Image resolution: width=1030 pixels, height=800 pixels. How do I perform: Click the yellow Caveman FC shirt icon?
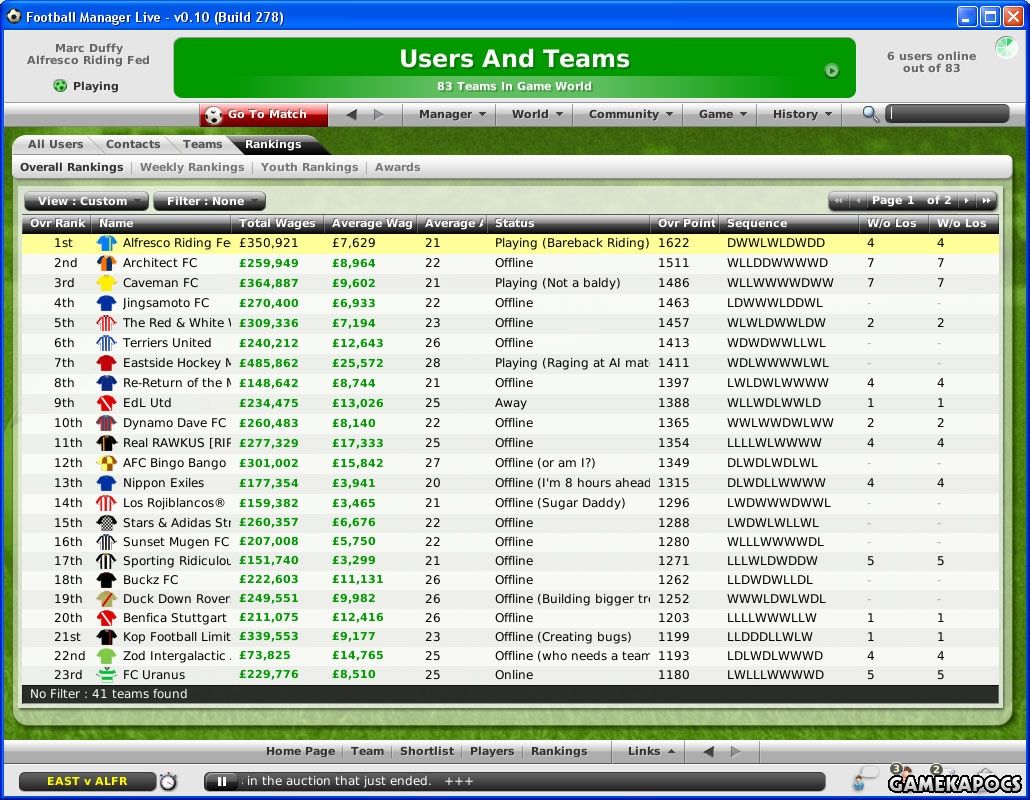[x=106, y=283]
